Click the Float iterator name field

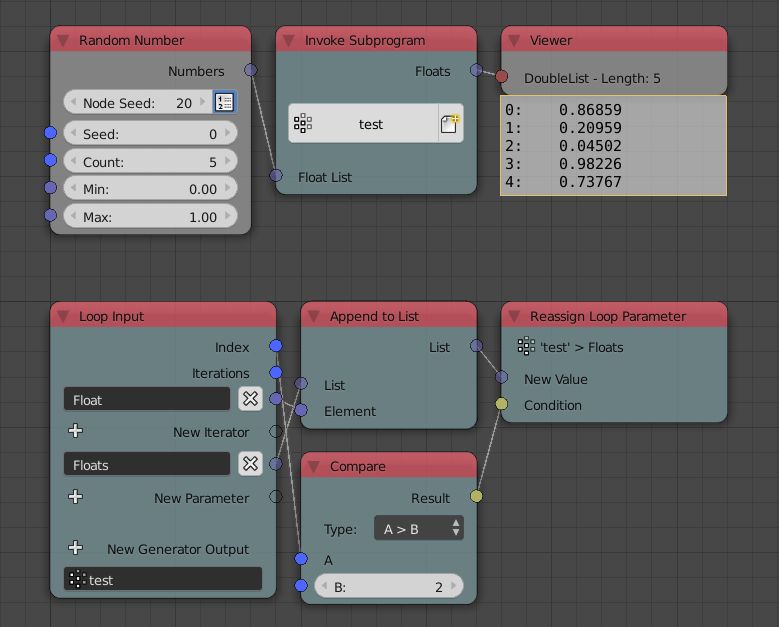147,399
